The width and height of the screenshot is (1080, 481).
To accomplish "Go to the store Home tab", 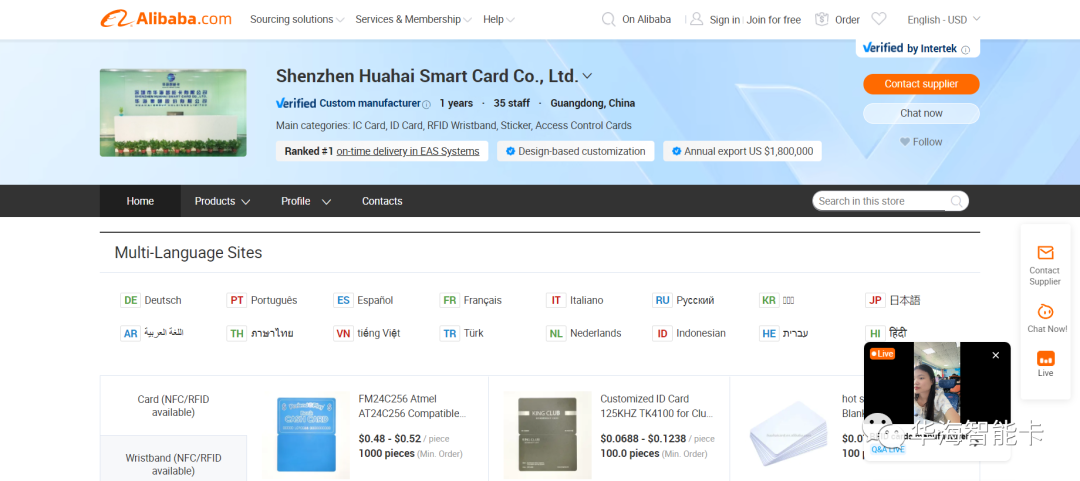I will tap(140, 201).
